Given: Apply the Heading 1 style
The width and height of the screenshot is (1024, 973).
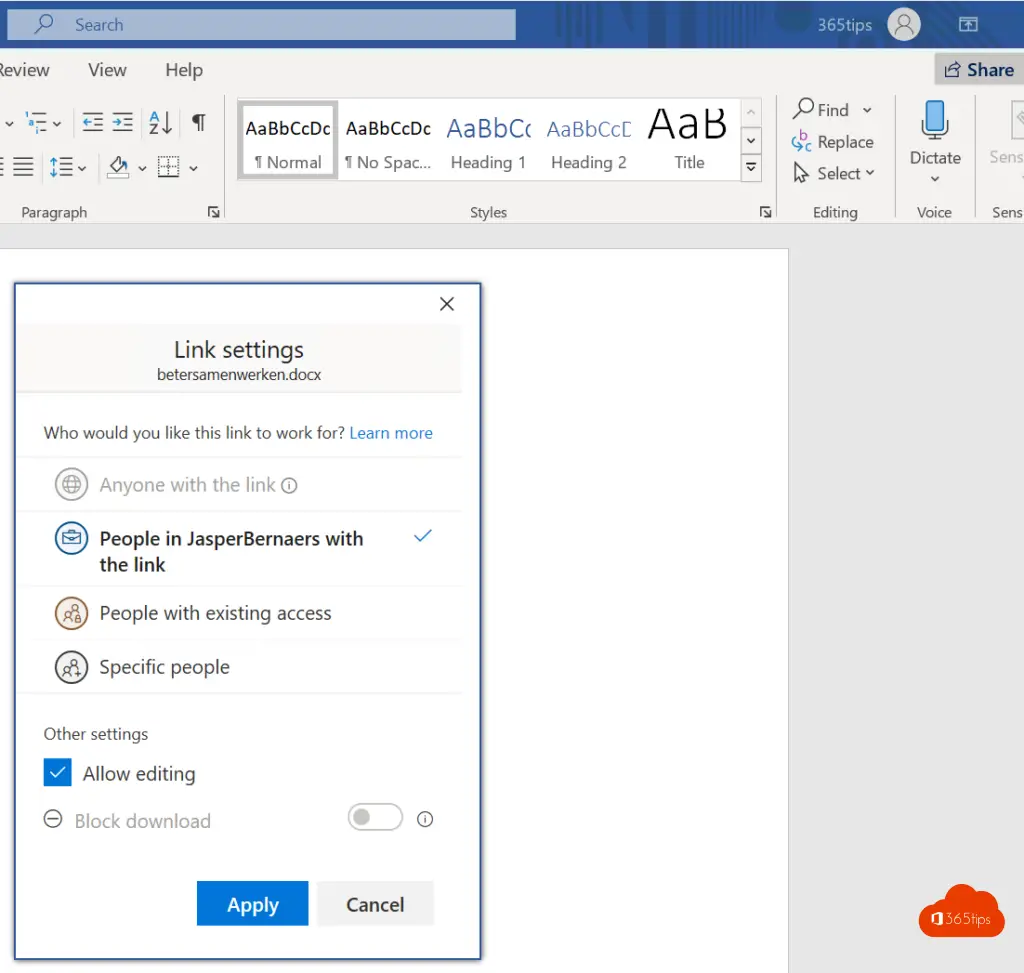Looking at the screenshot, I should click(488, 140).
